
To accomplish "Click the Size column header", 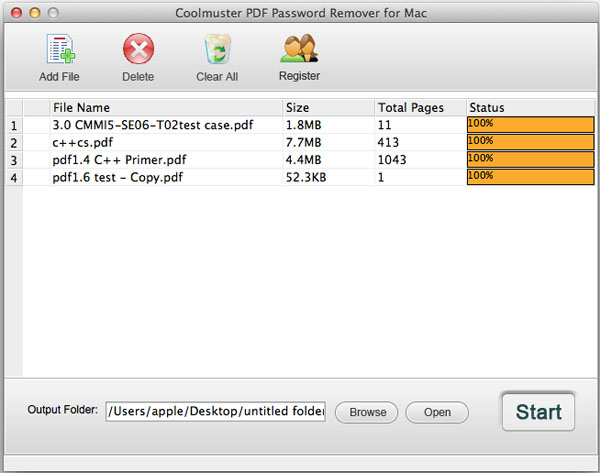I will click(329, 108).
